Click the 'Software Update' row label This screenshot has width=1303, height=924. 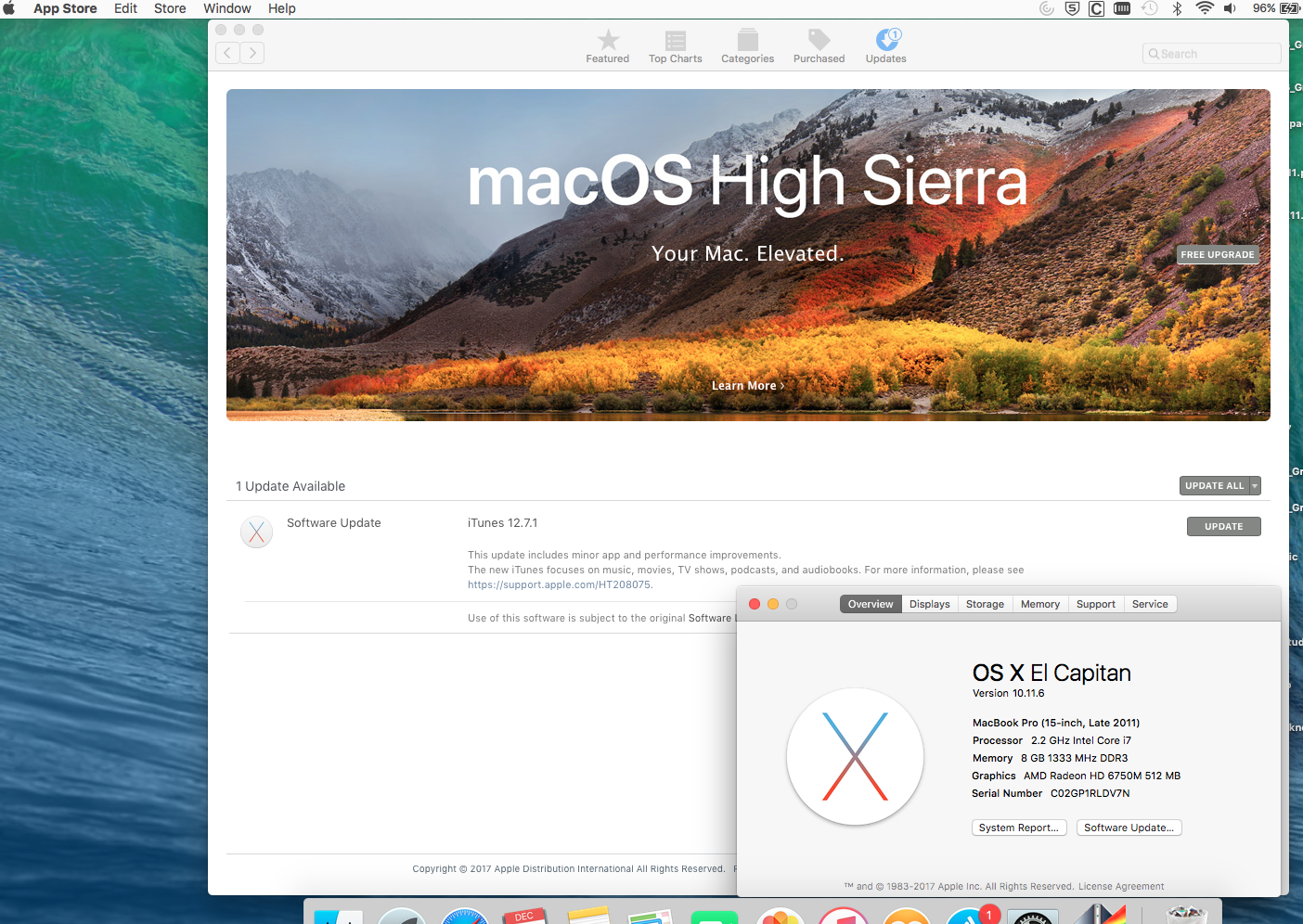(x=334, y=523)
